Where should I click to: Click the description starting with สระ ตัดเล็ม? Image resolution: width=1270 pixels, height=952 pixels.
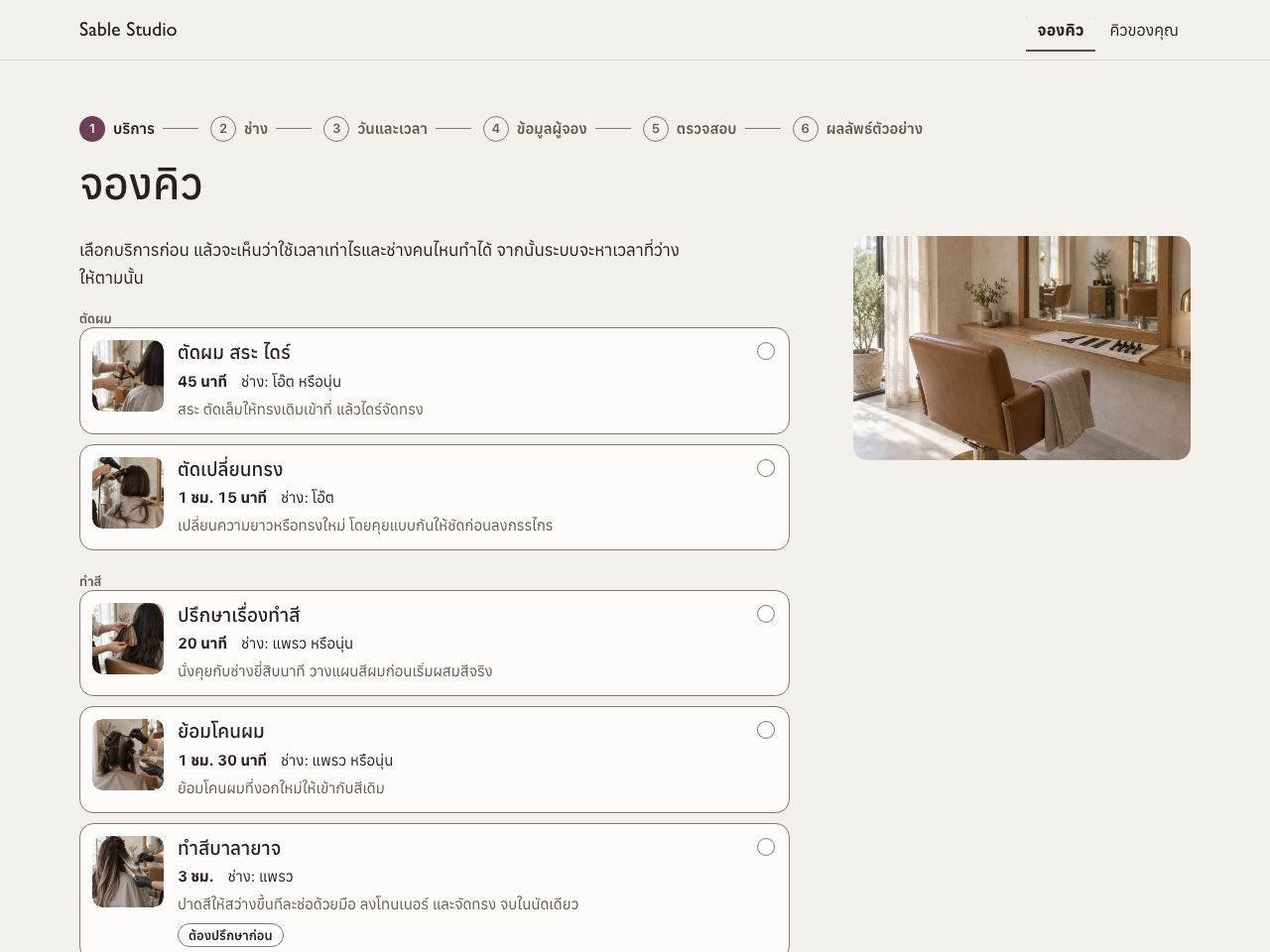point(301,410)
